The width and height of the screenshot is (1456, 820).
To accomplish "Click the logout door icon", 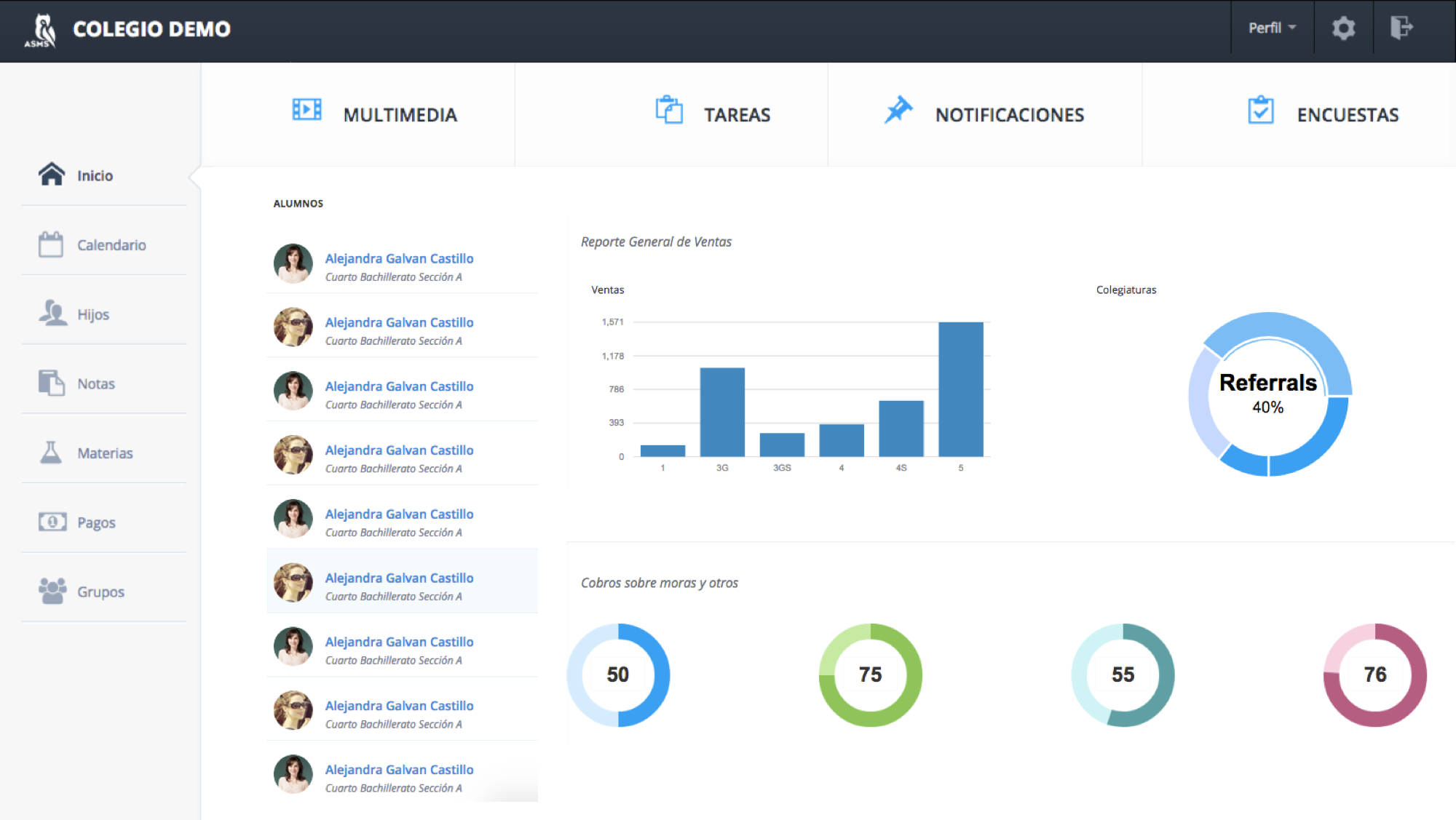I will [1401, 28].
